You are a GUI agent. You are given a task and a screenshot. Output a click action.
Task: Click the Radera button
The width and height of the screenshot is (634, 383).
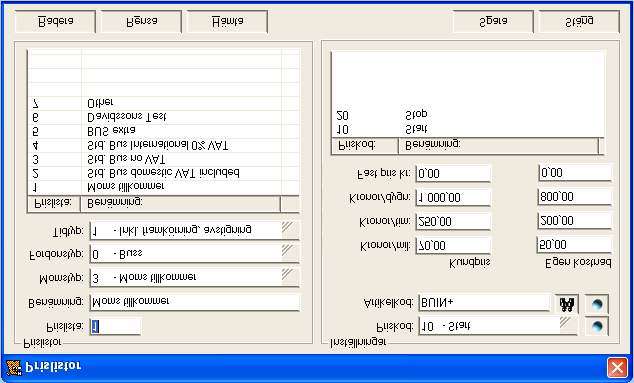(x=55, y=21)
